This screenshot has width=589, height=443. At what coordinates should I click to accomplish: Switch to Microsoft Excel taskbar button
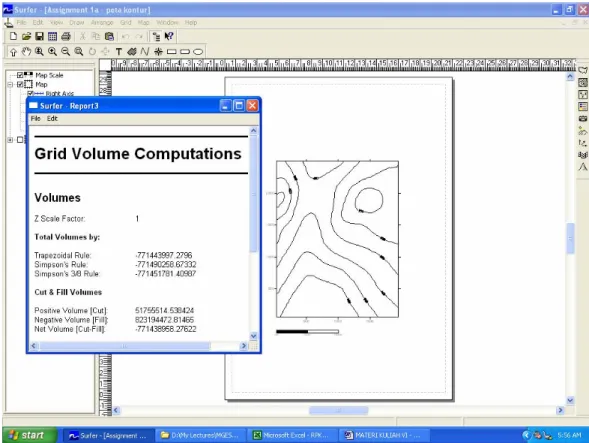(293, 435)
